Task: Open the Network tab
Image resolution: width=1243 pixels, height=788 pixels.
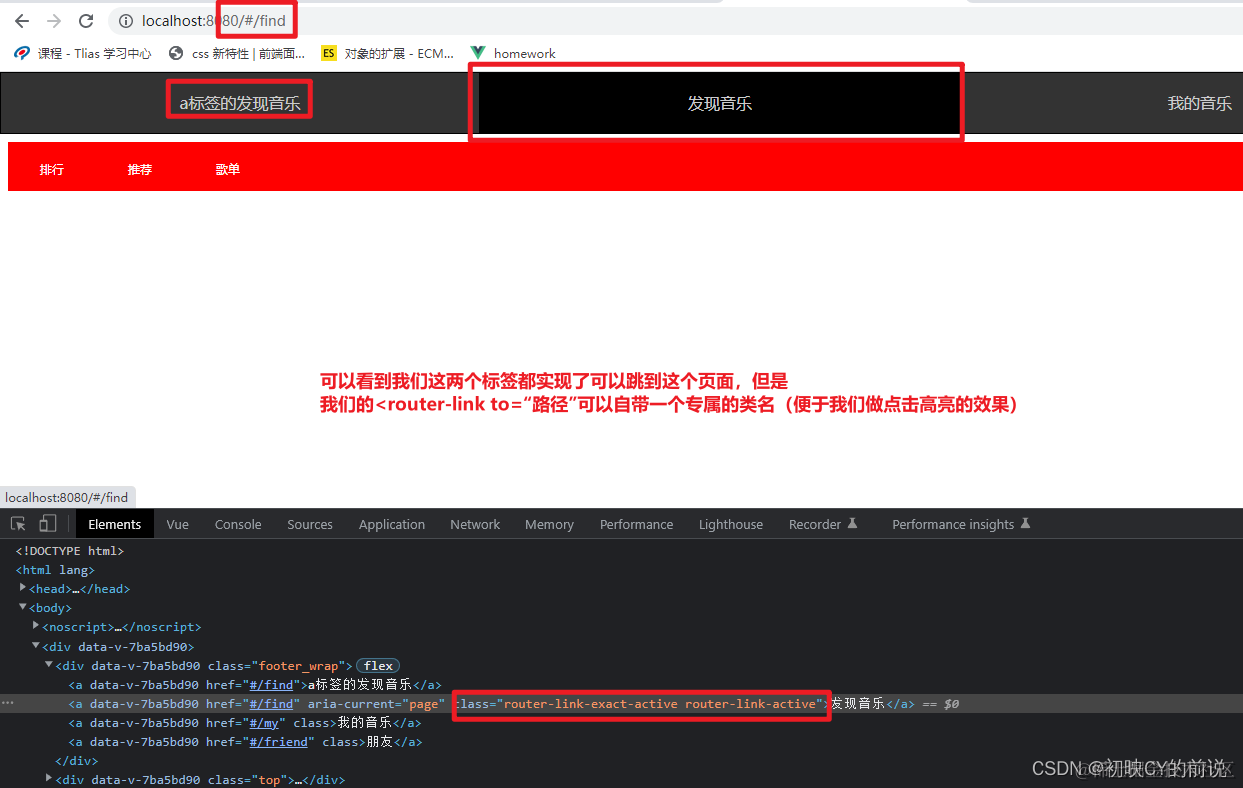Action: pos(475,524)
